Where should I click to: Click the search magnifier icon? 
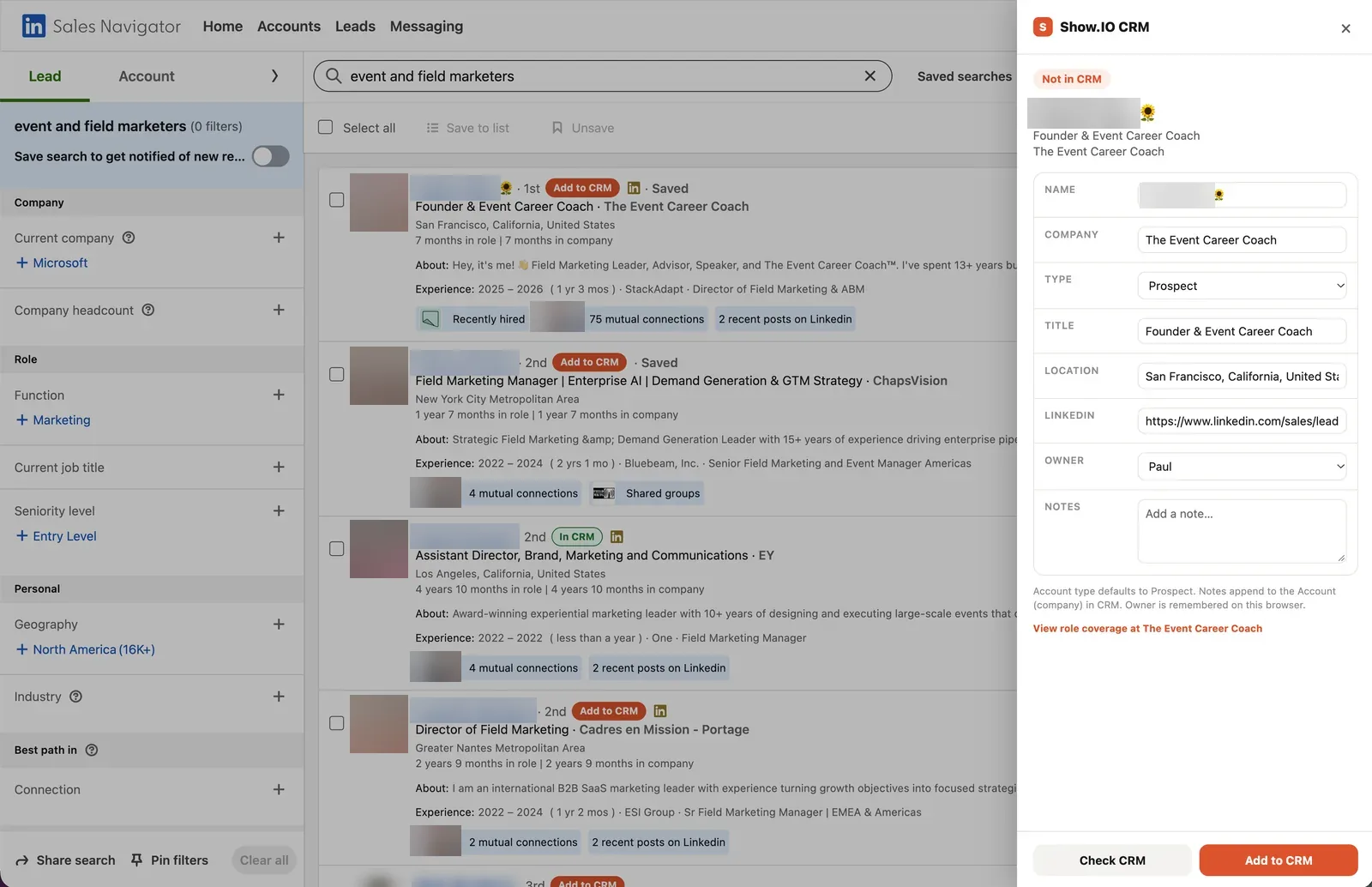pos(334,75)
